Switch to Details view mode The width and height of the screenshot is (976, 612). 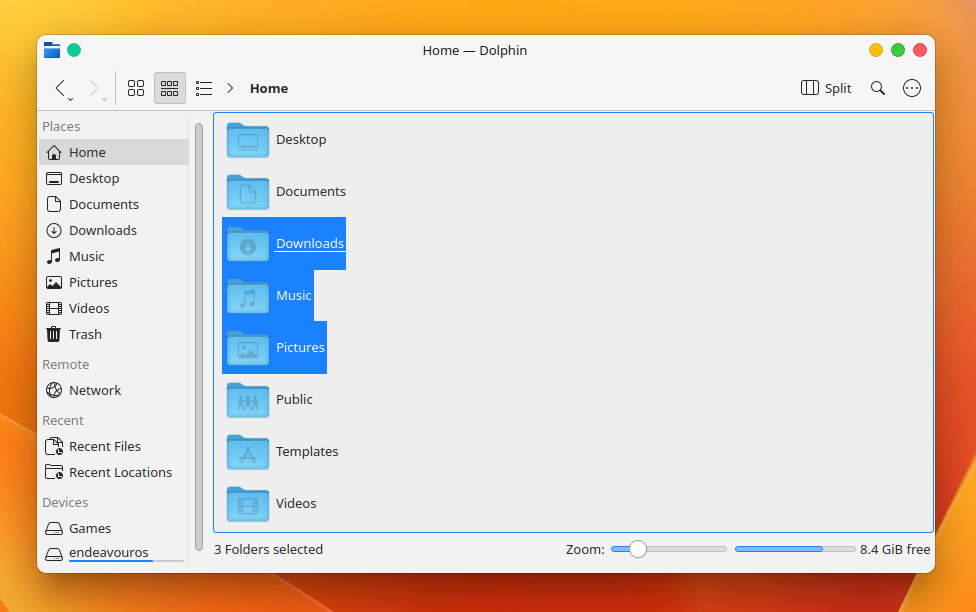point(204,88)
